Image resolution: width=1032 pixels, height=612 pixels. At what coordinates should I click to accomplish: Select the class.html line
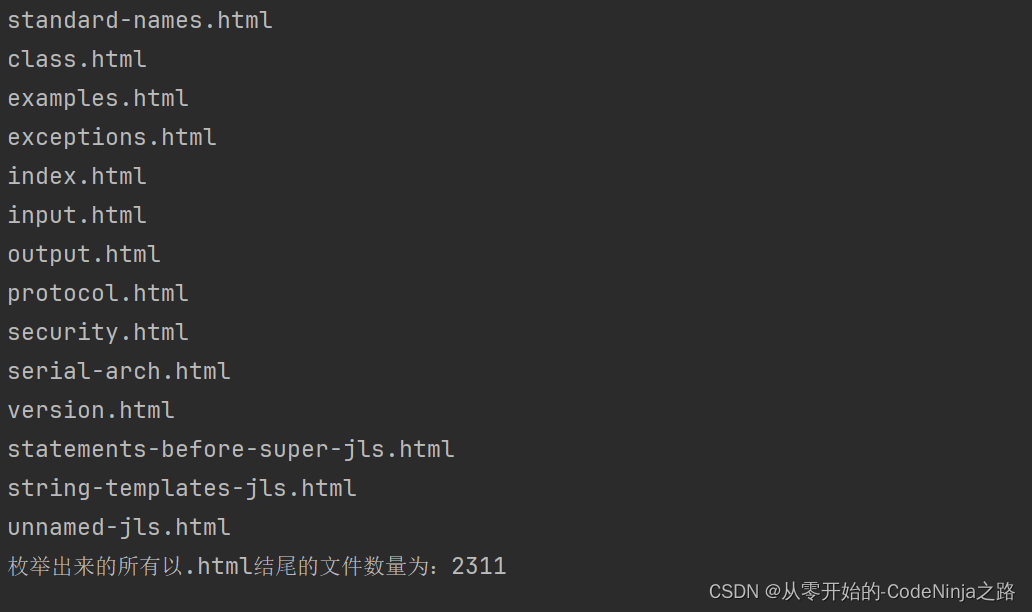[x=77, y=60]
